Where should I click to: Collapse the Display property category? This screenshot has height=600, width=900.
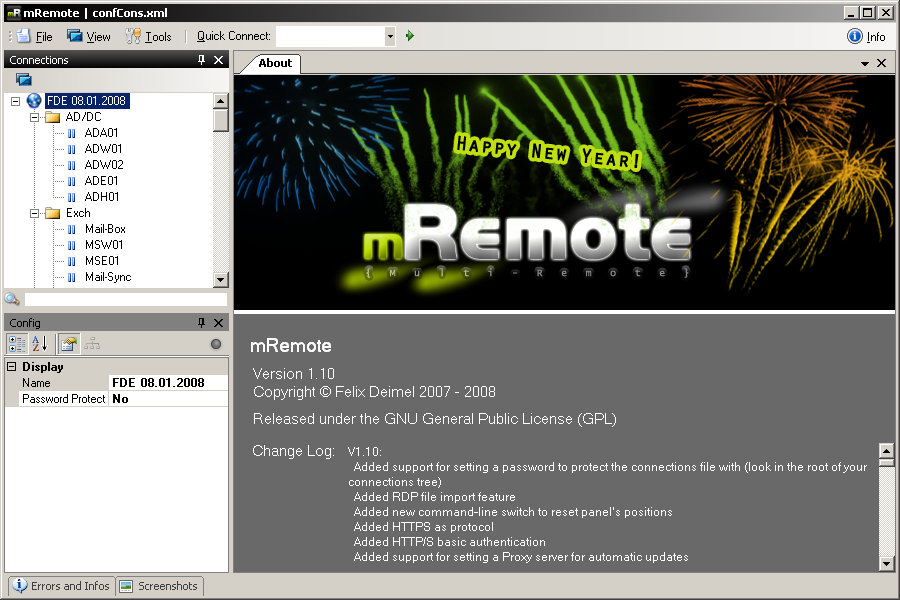coord(11,366)
